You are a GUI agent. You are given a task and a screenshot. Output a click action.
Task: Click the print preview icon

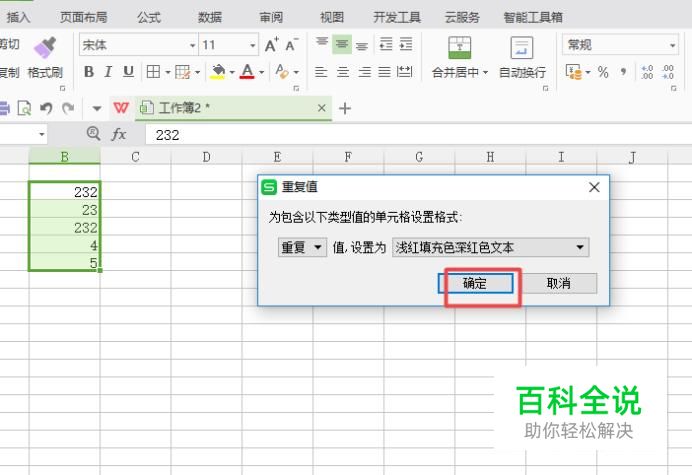coord(24,108)
